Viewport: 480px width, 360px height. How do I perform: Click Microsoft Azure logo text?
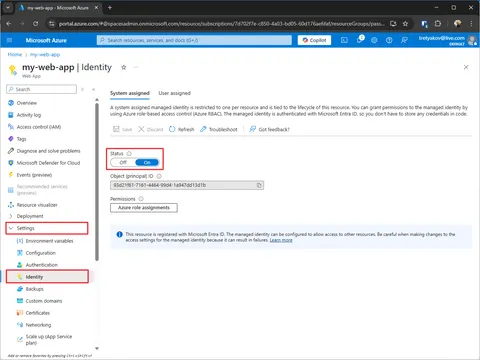click(x=46, y=40)
